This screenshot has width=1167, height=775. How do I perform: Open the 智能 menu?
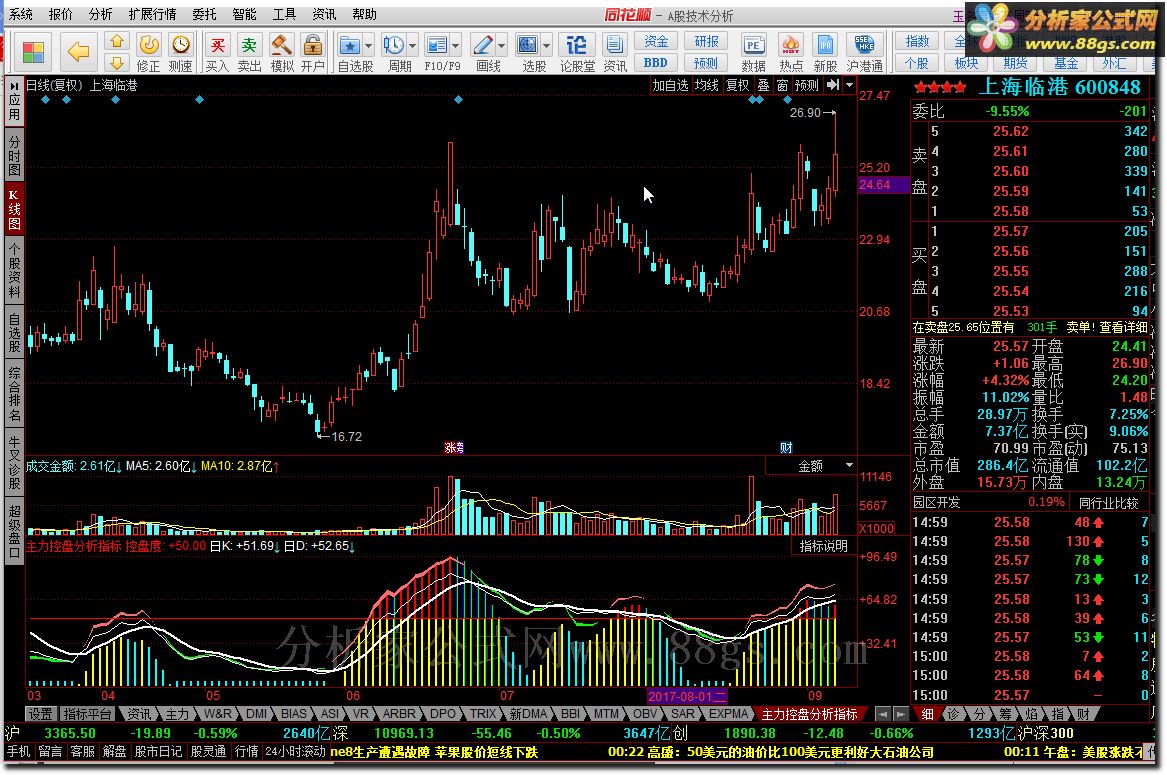click(x=244, y=14)
